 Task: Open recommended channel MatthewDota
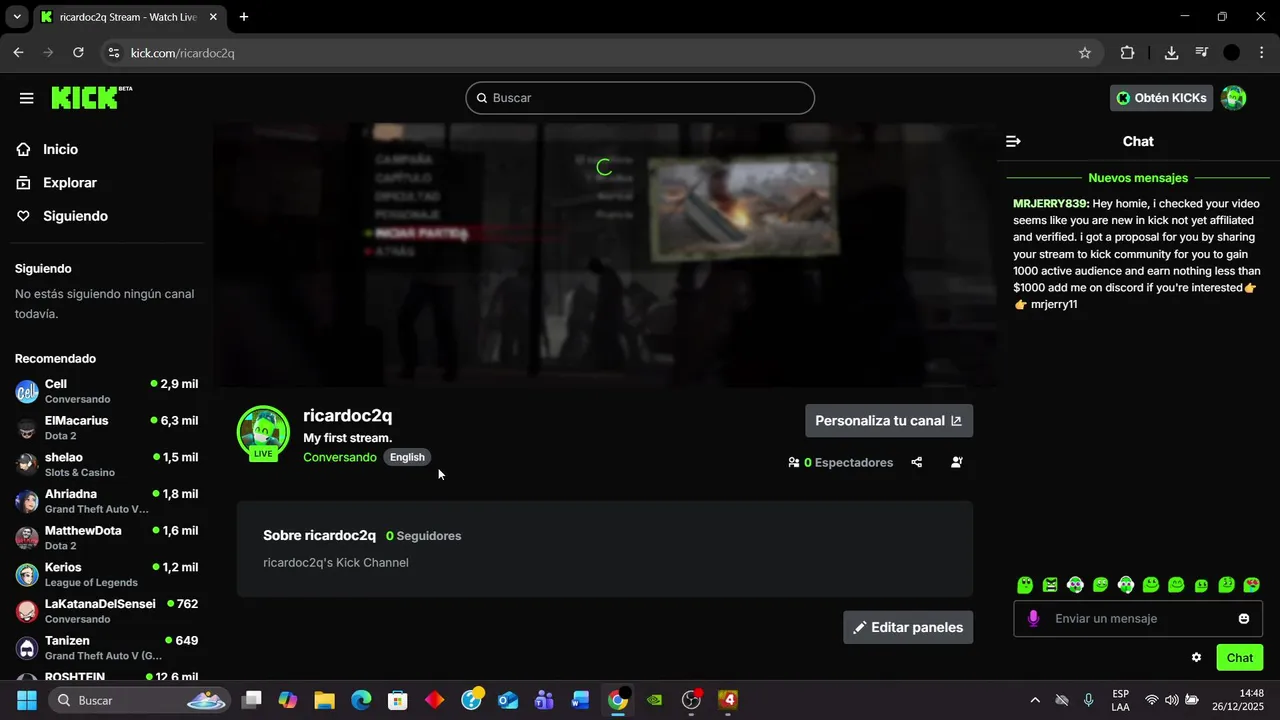(x=106, y=538)
